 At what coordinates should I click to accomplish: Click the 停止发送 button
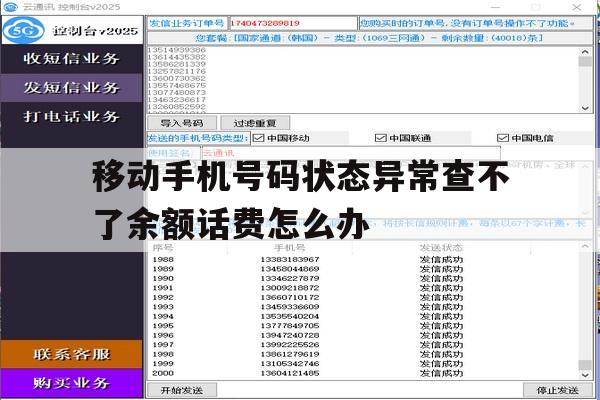click(558, 390)
